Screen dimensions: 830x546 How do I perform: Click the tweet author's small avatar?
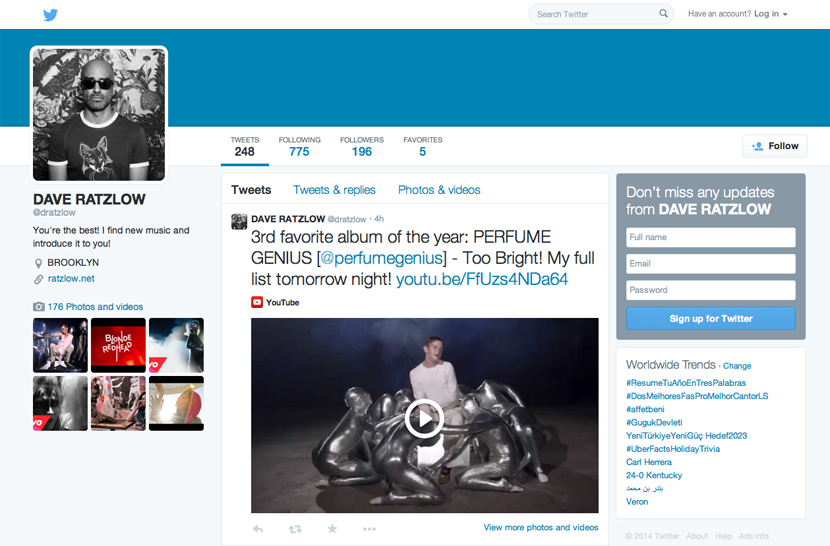[239, 221]
